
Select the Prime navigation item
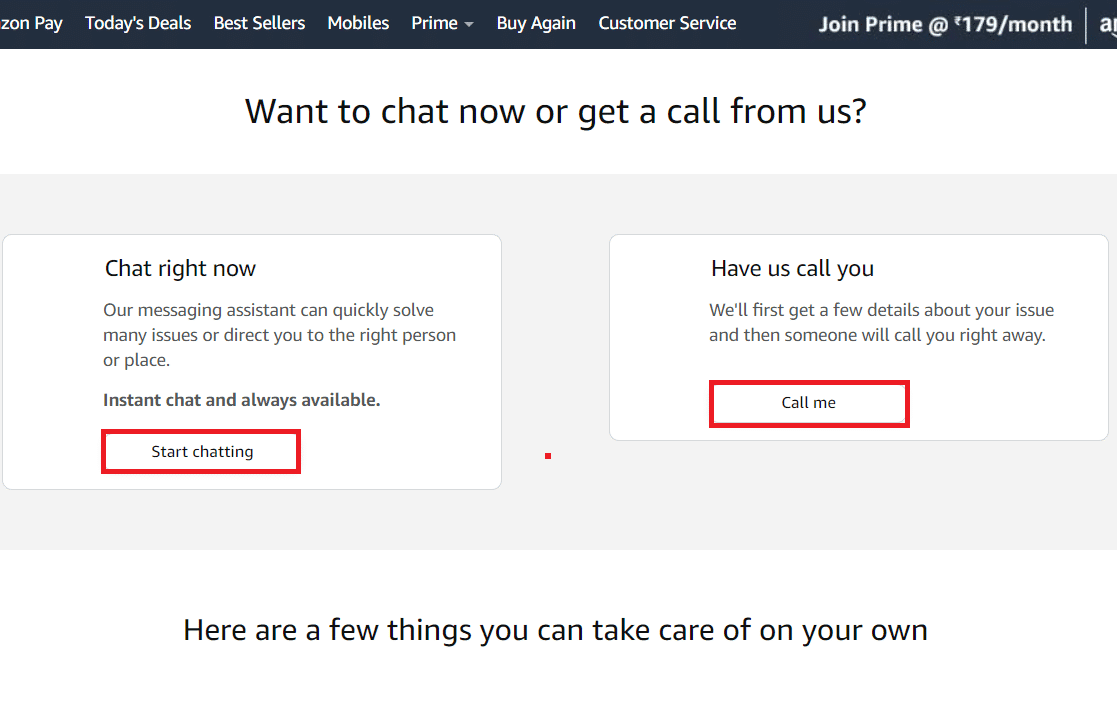coord(435,24)
